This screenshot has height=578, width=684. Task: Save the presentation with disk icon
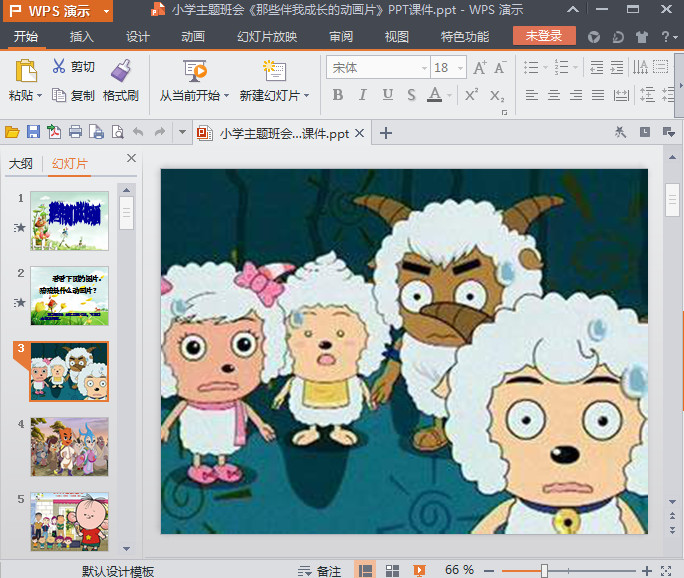[33, 132]
